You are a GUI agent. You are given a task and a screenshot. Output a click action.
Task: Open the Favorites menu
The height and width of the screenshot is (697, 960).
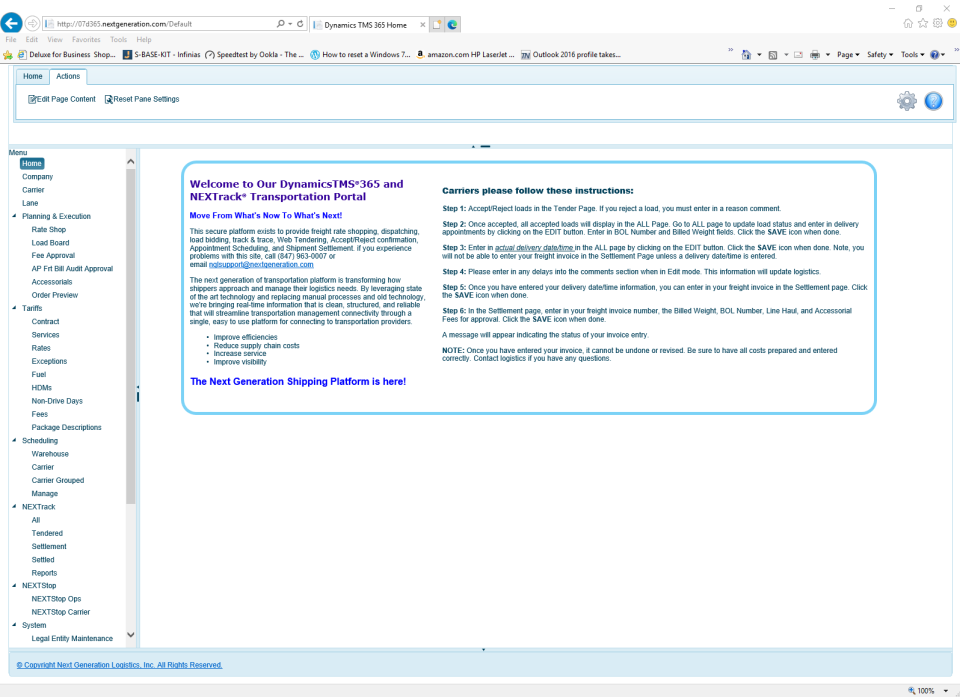86,39
